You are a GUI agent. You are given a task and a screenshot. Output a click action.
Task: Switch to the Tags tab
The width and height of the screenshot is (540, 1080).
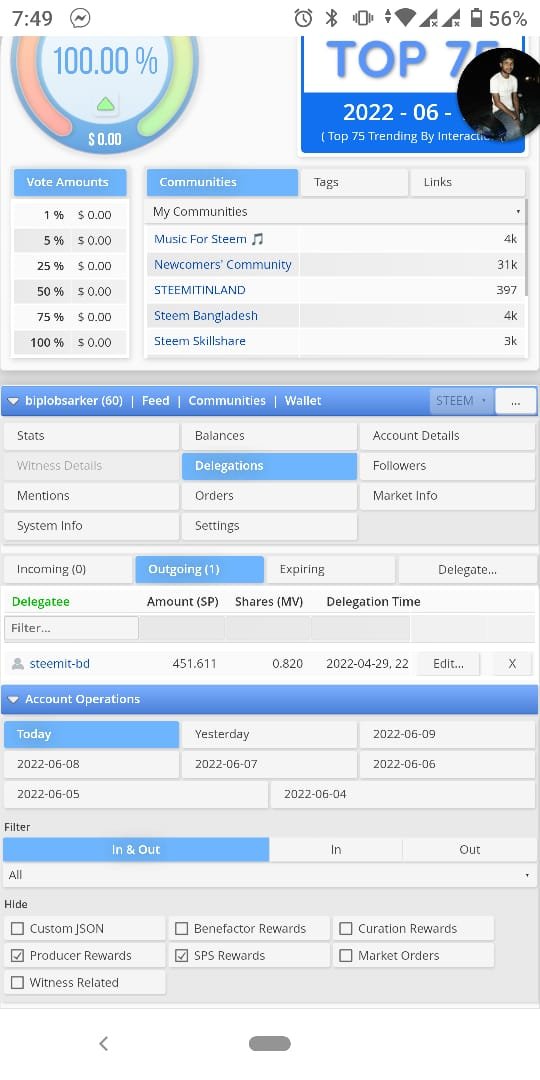(354, 183)
